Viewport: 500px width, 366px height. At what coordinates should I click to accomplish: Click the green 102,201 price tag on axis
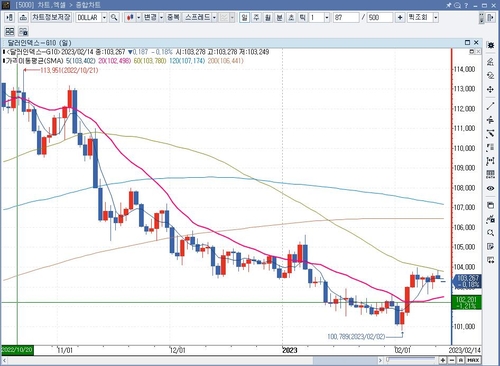click(467, 302)
